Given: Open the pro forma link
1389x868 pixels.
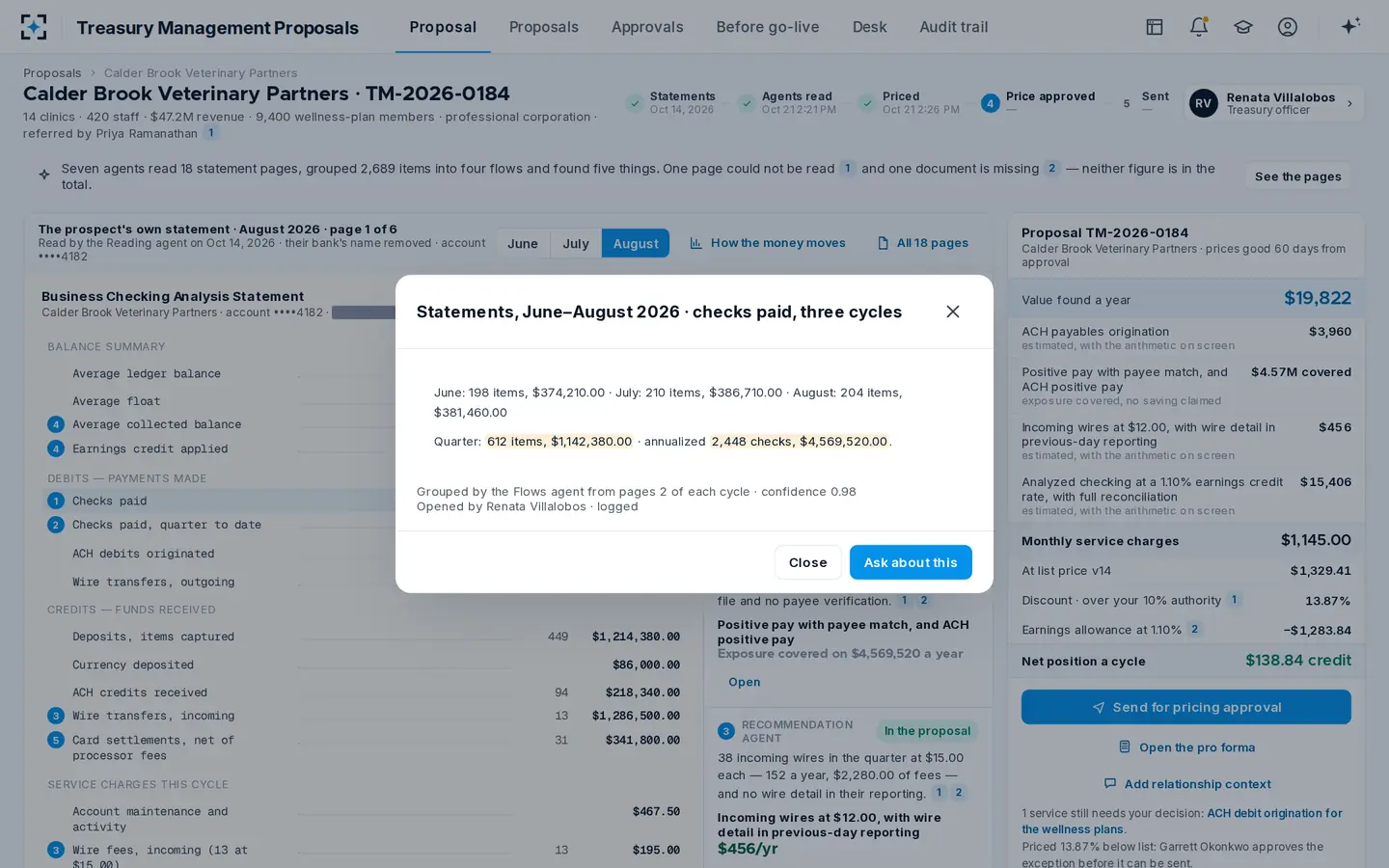Looking at the screenshot, I should coord(1186,747).
